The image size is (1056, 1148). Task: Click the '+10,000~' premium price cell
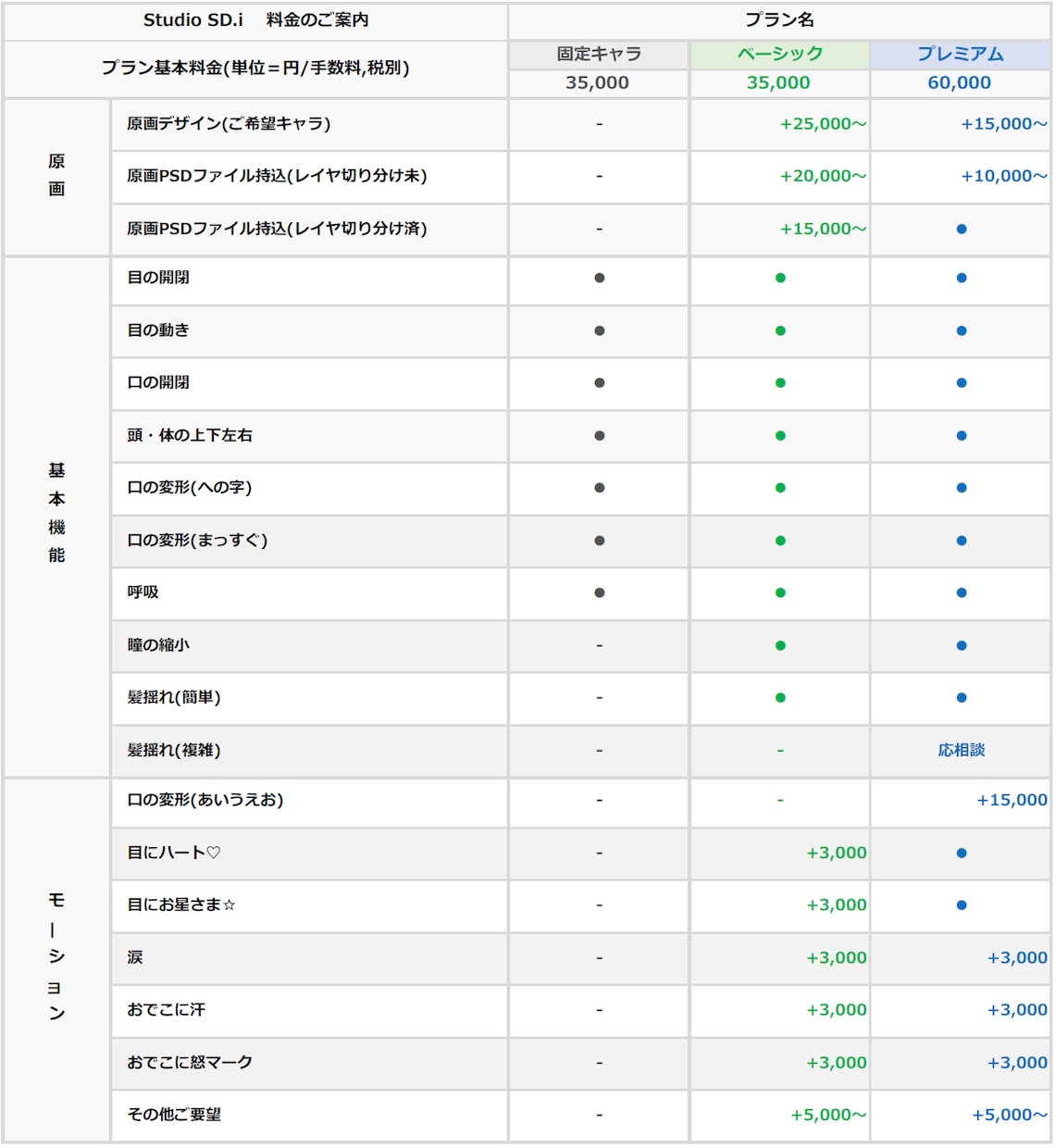1004,176
